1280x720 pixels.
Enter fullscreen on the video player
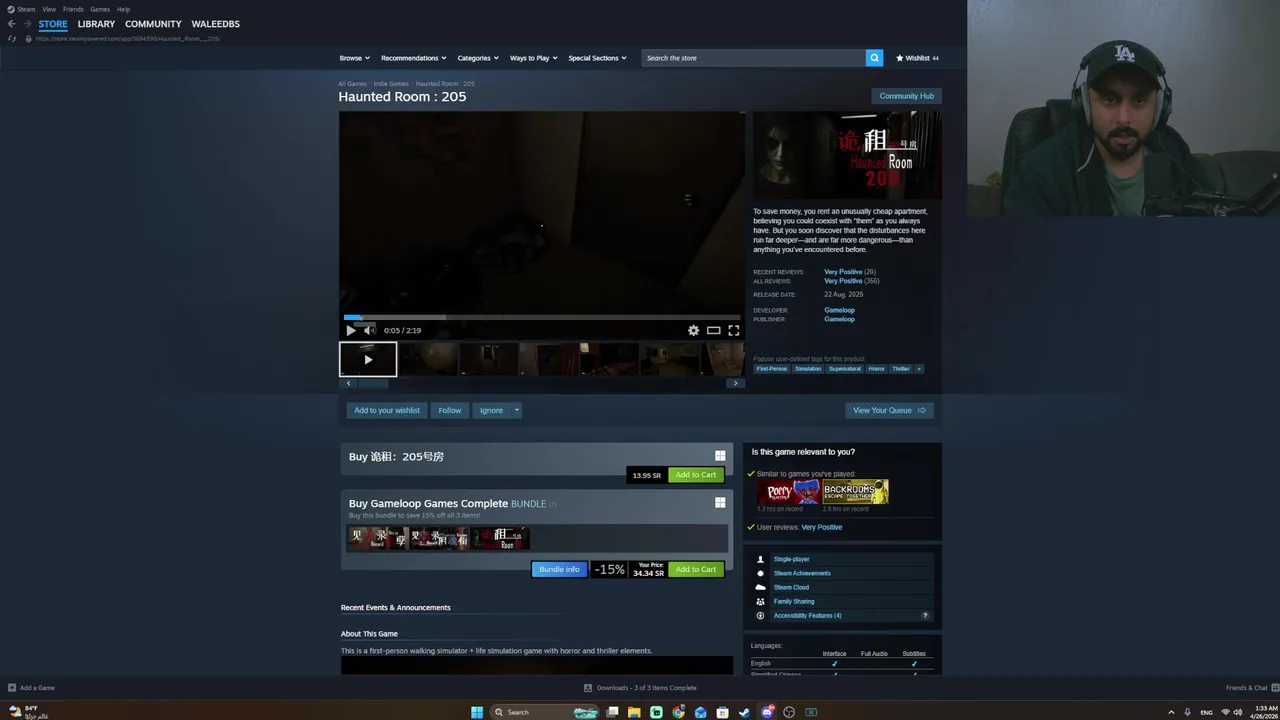coord(733,330)
